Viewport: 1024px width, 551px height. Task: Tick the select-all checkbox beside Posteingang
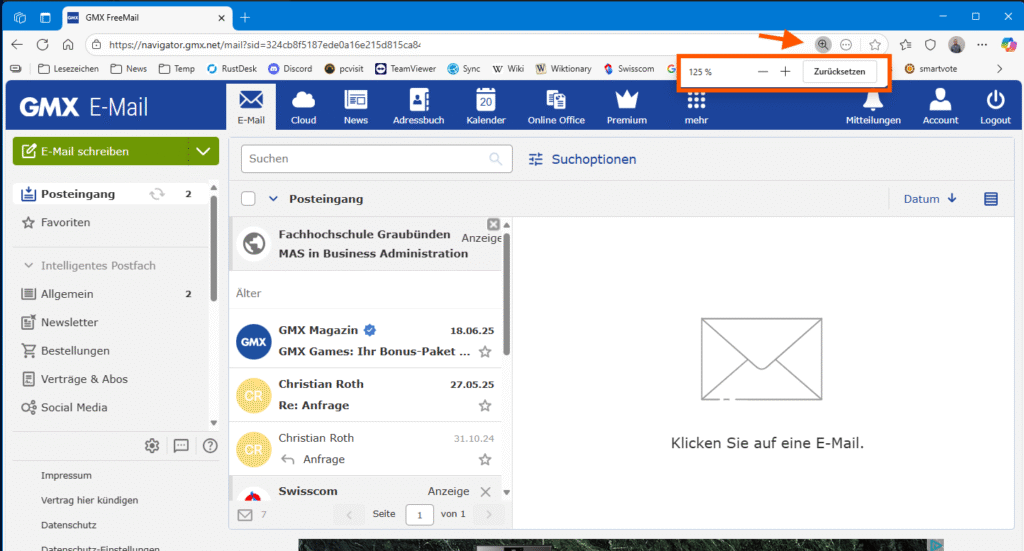click(249, 199)
